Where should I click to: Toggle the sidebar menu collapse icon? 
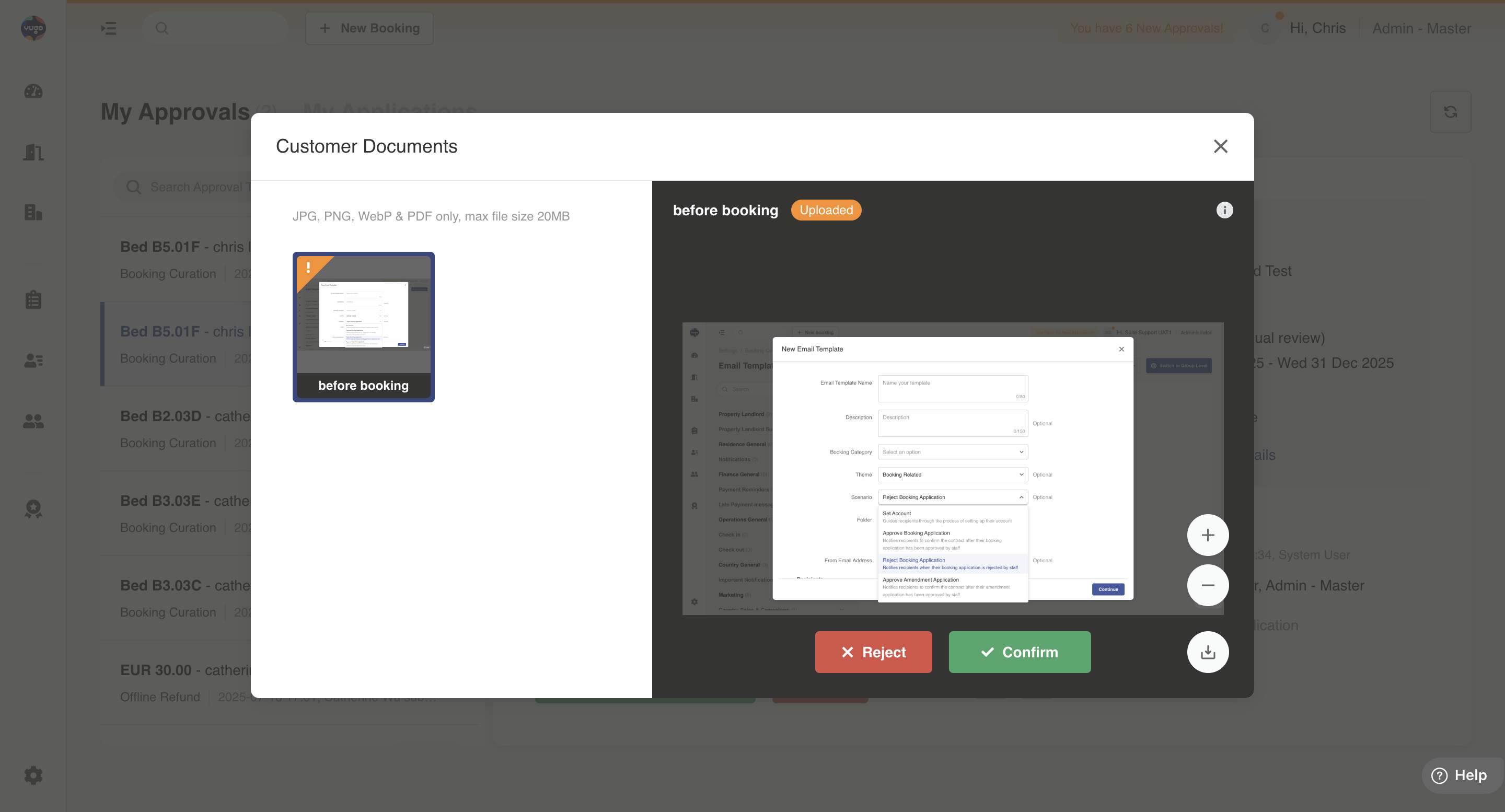click(109, 28)
